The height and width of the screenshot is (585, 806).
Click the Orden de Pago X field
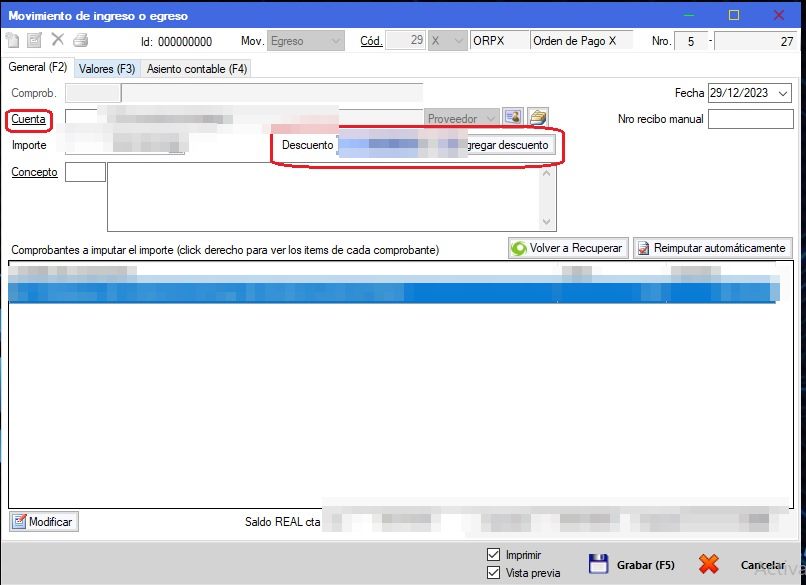tap(581, 41)
